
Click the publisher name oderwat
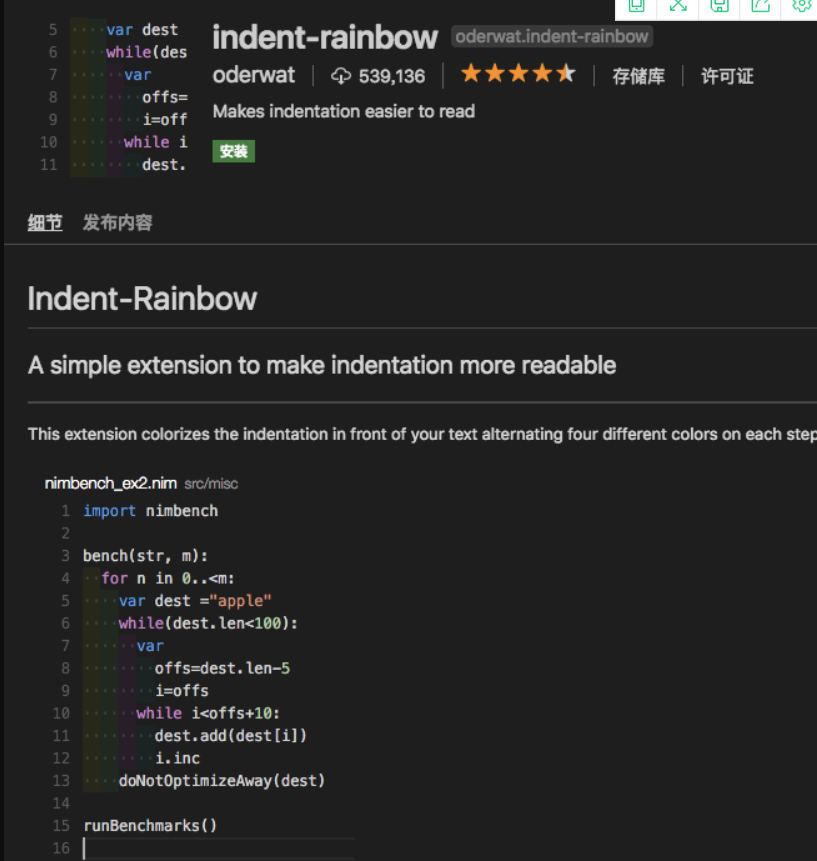point(254,75)
